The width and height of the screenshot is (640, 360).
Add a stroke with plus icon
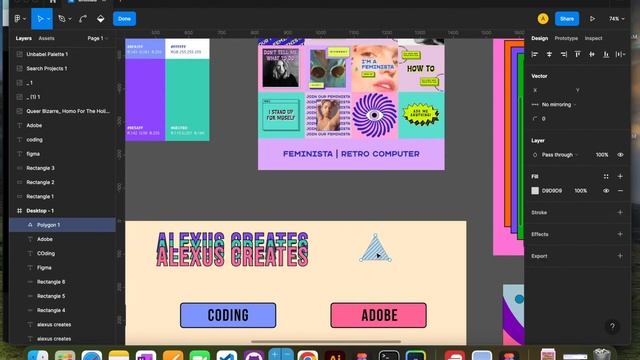pyautogui.click(x=620, y=212)
